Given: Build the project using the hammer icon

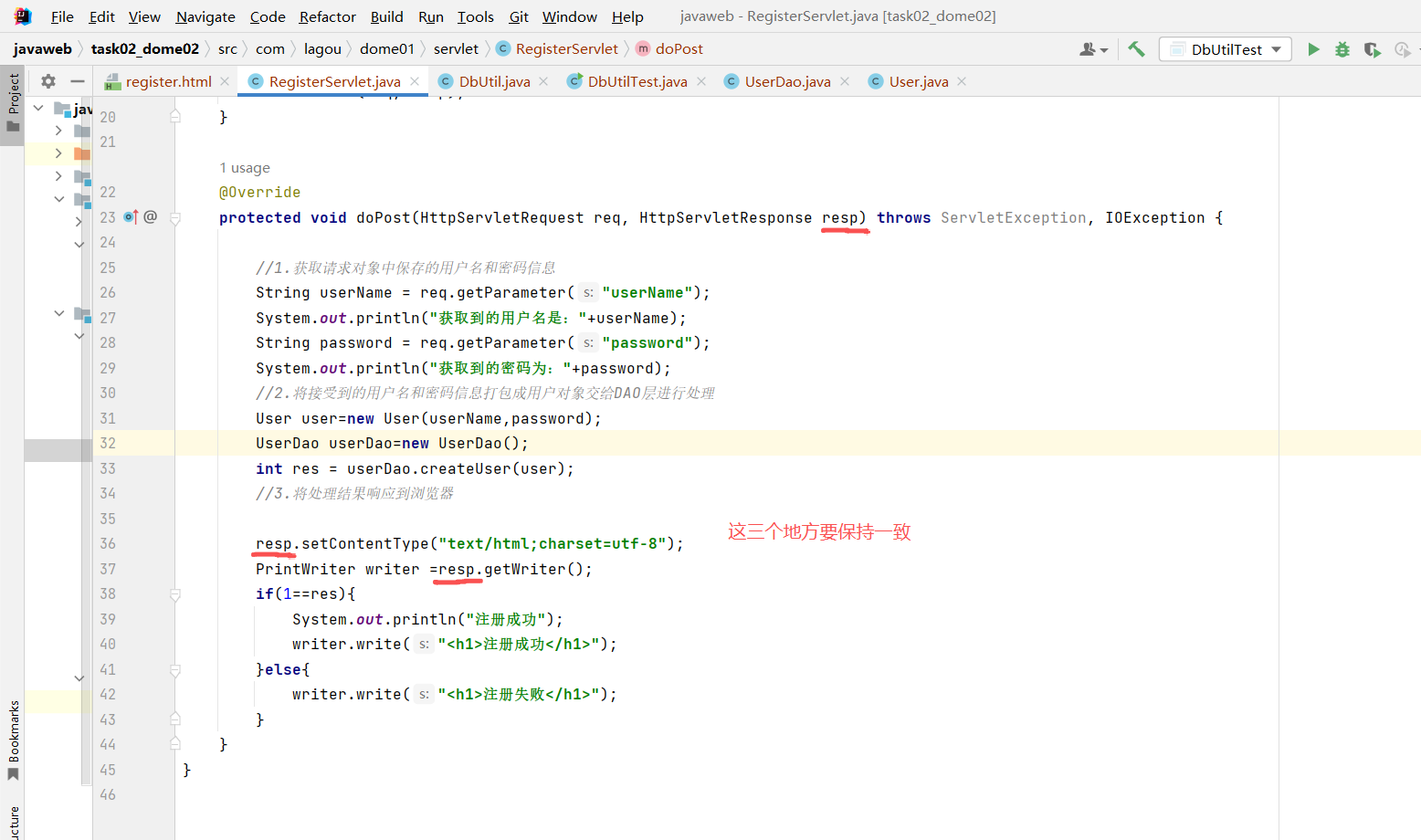Looking at the screenshot, I should click(x=1135, y=48).
